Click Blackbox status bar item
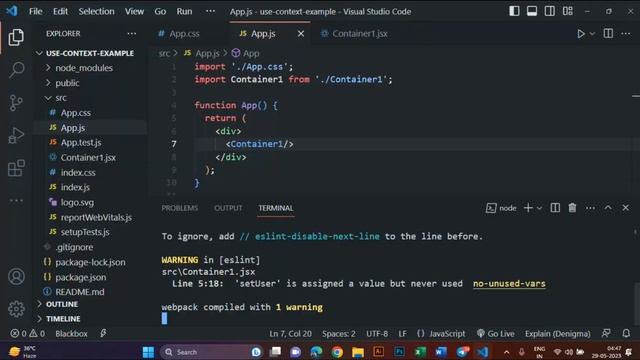 point(71,333)
